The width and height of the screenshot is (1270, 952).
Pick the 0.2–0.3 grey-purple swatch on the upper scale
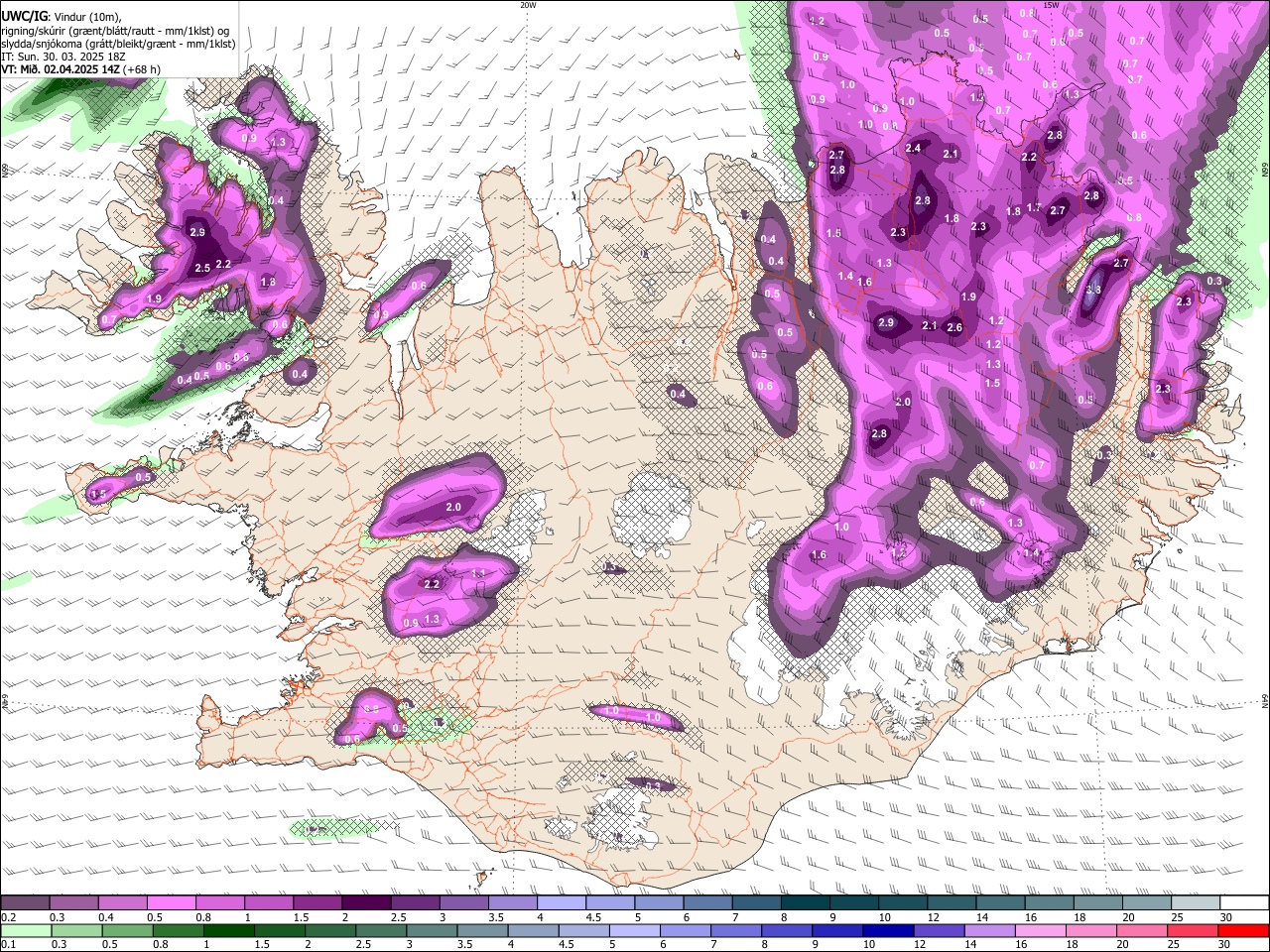point(25,903)
